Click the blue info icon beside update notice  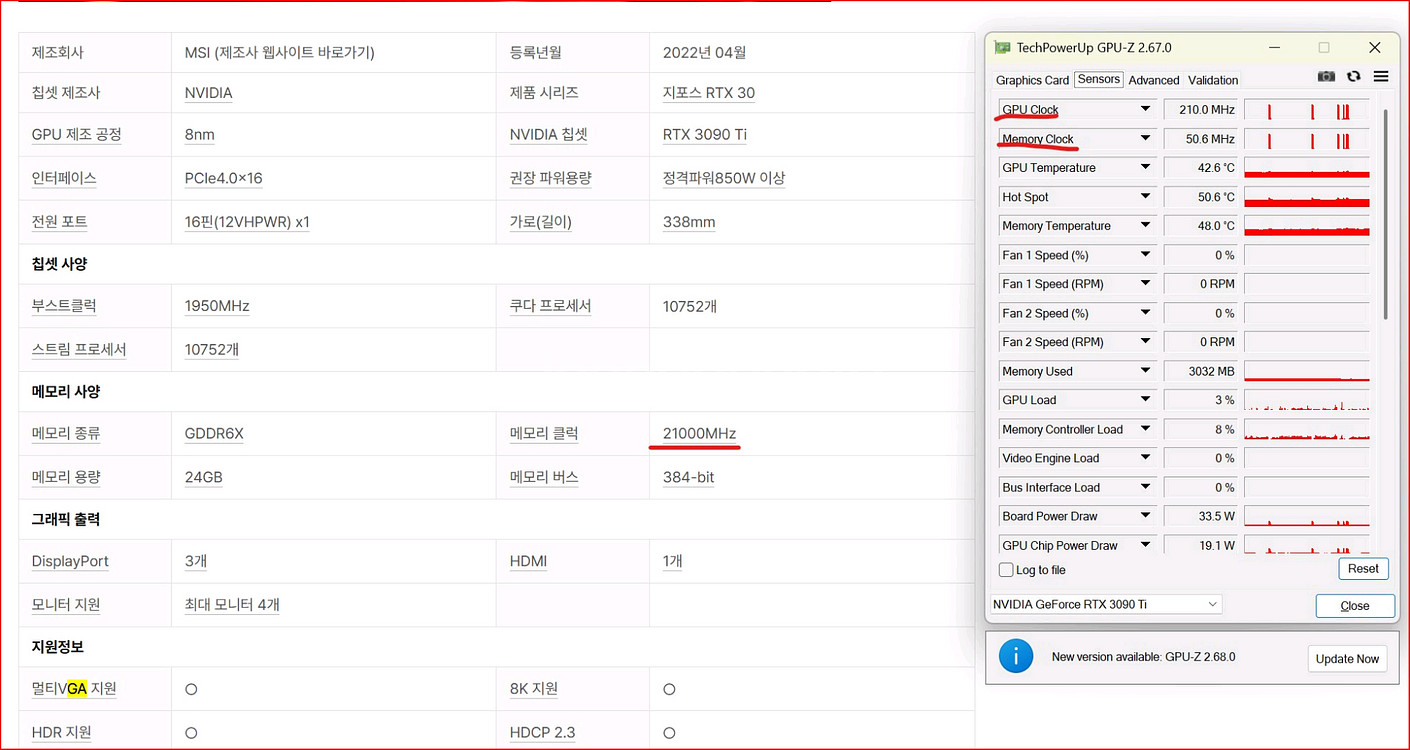[x=1016, y=657]
